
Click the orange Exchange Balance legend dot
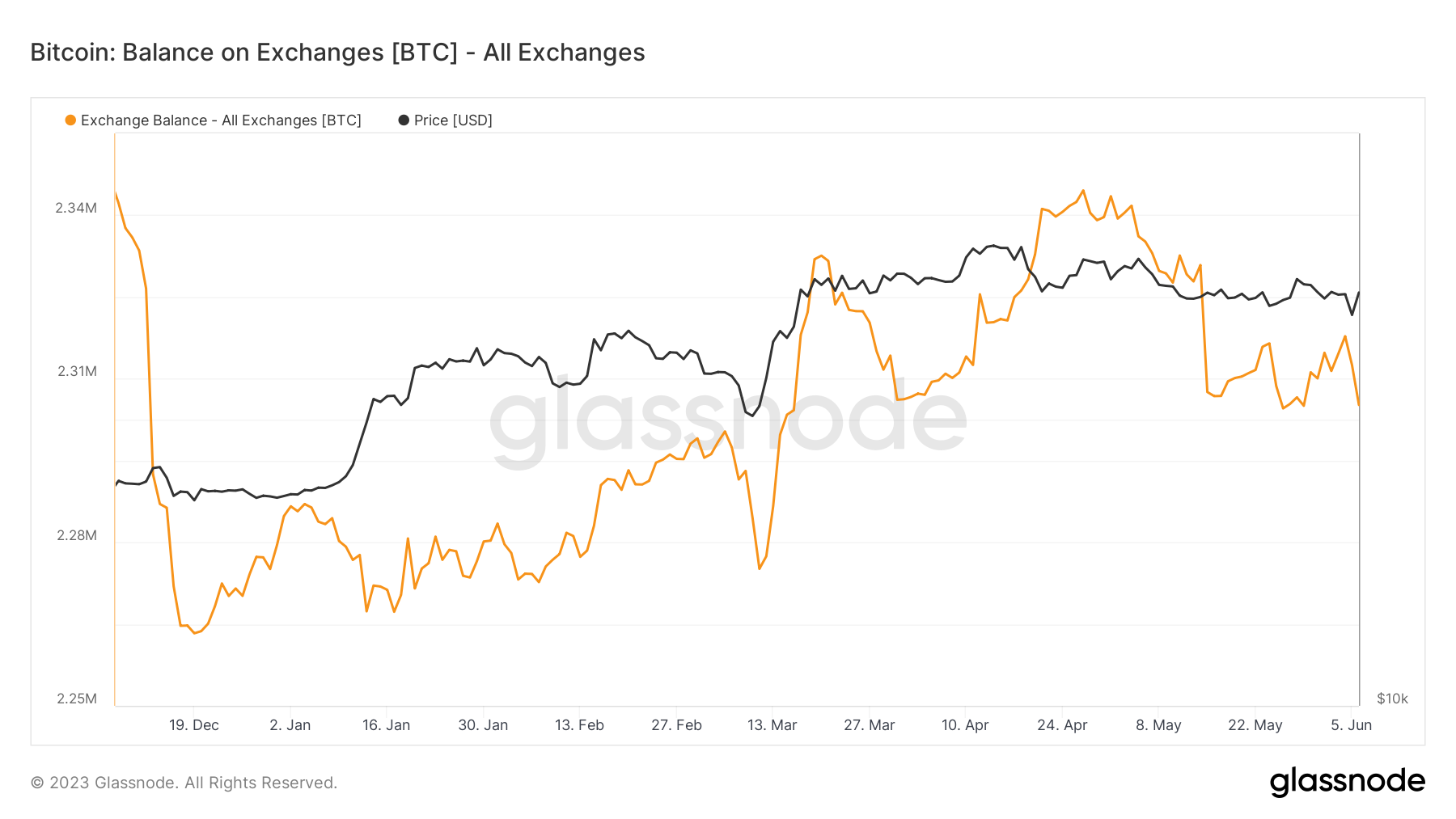70,120
